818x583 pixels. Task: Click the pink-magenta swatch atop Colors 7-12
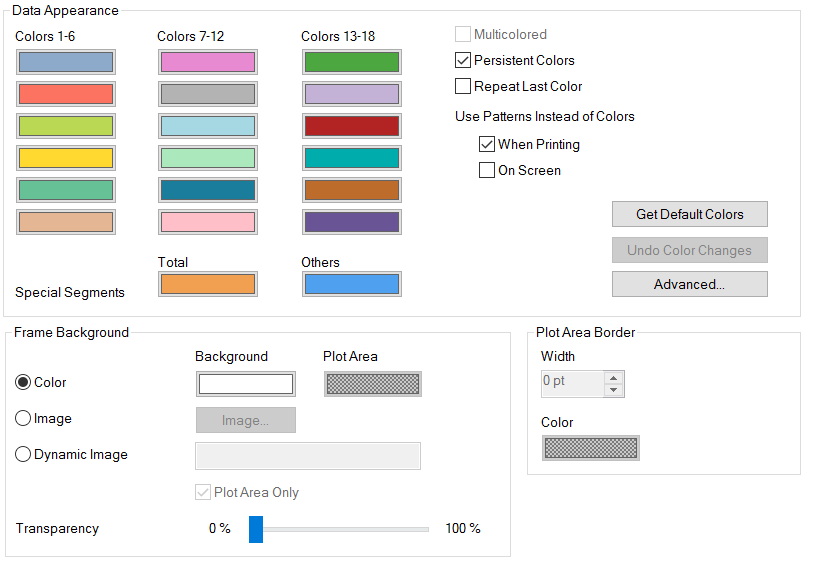click(x=207, y=62)
